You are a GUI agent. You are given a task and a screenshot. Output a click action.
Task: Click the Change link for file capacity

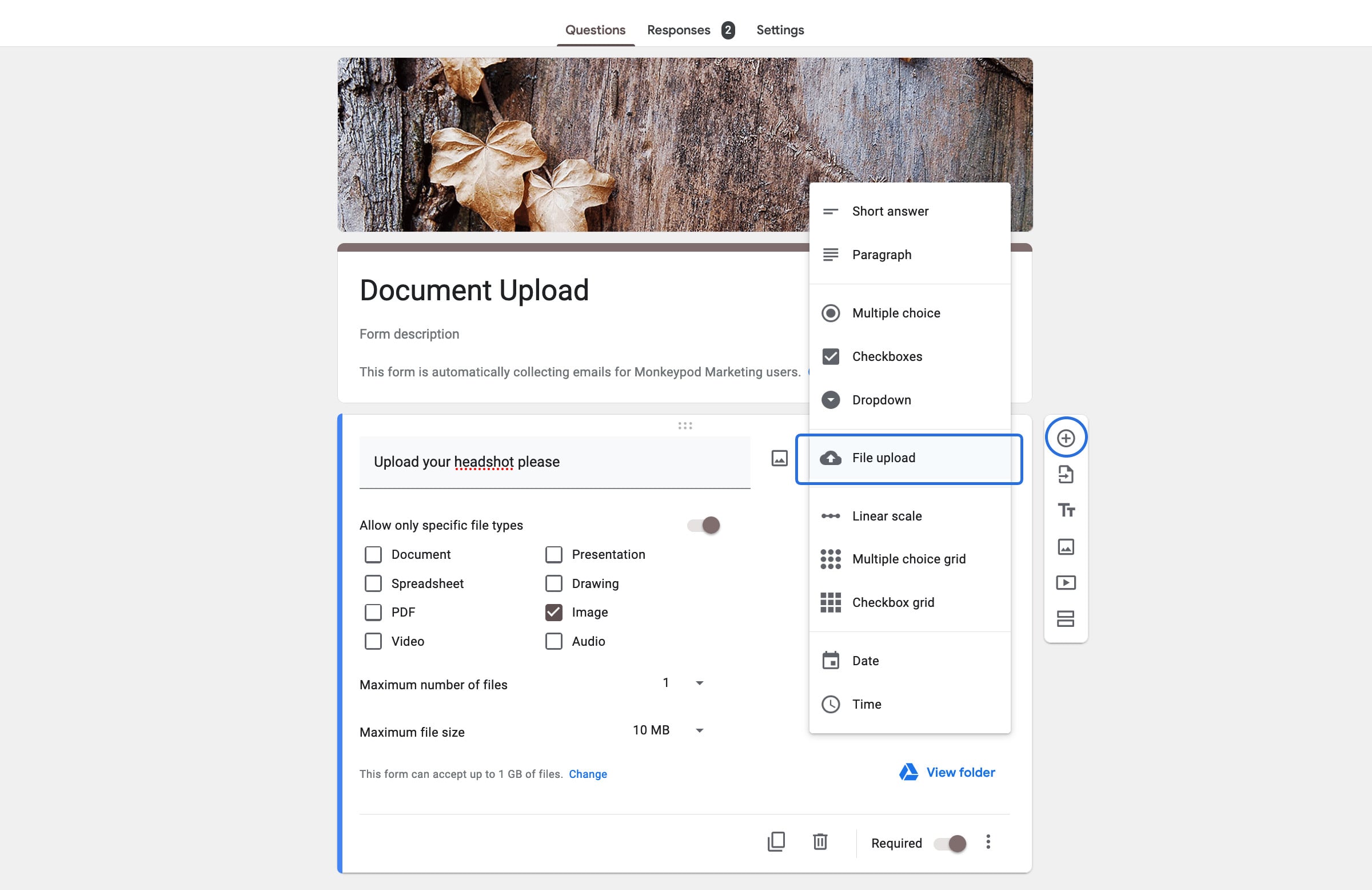click(x=588, y=773)
